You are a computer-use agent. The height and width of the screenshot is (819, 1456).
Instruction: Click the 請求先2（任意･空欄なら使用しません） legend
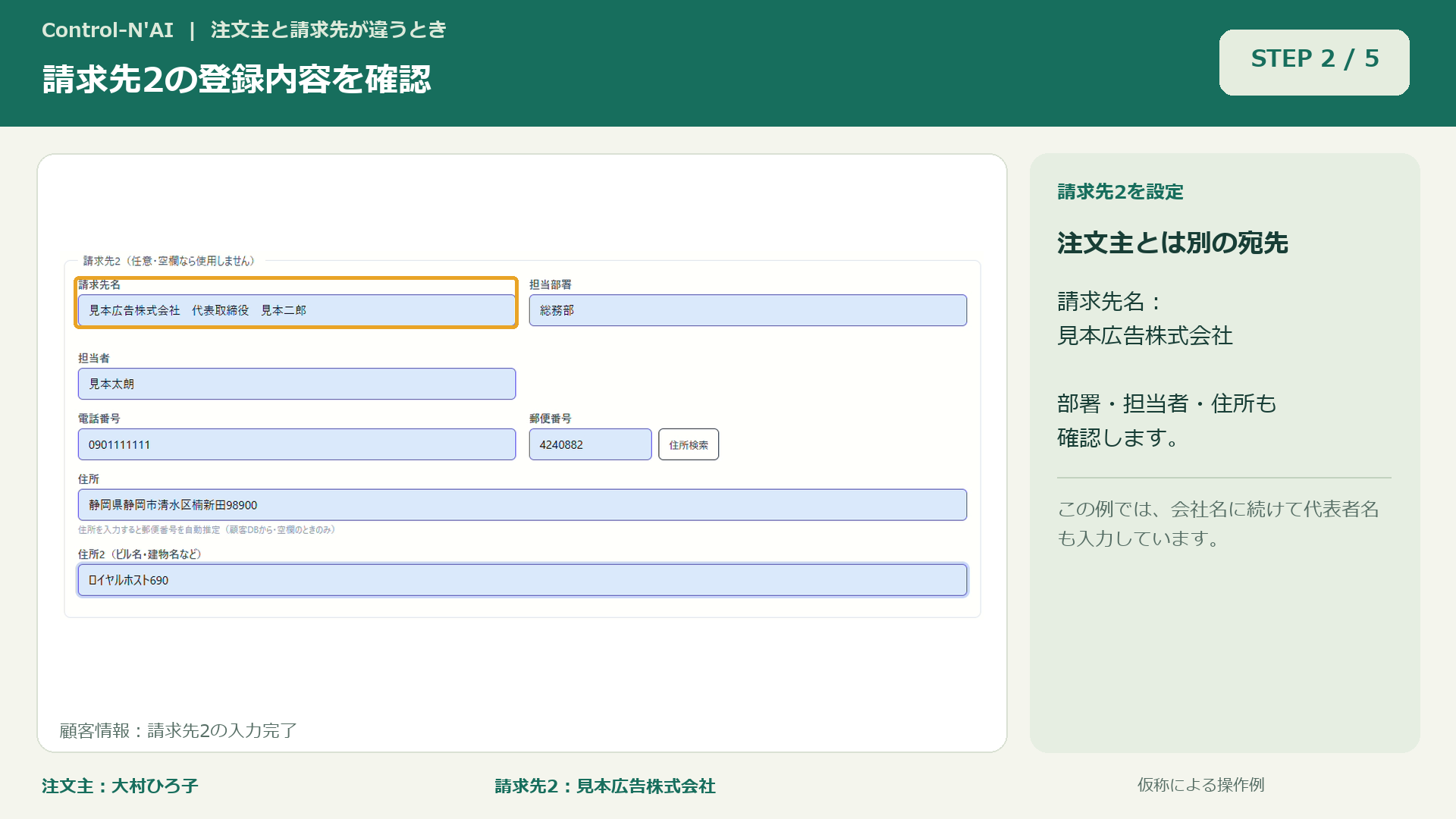click(x=168, y=261)
